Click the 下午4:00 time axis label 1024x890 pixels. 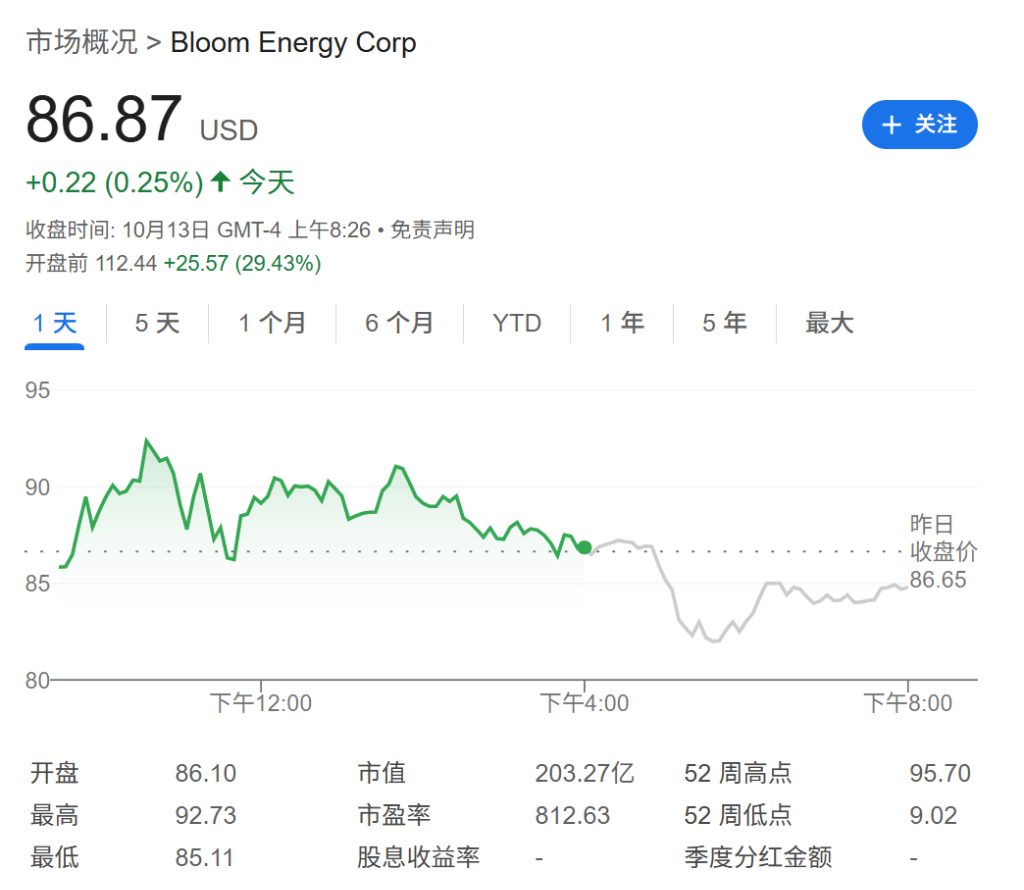(584, 703)
